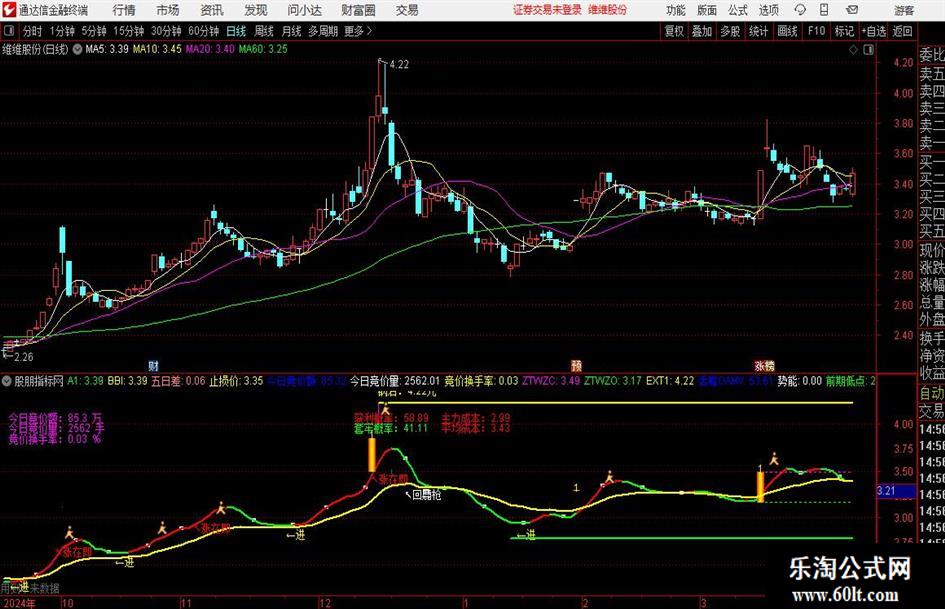Click the 财 marker below the chart
Image resolution: width=945 pixels, height=609 pixels.
pyautogui.click(x=154, y=365)
